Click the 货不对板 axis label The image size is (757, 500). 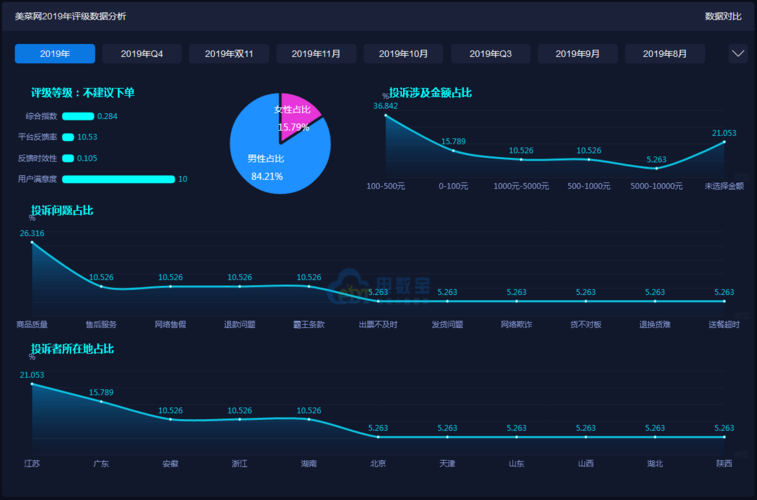click(x=586, y=325)
